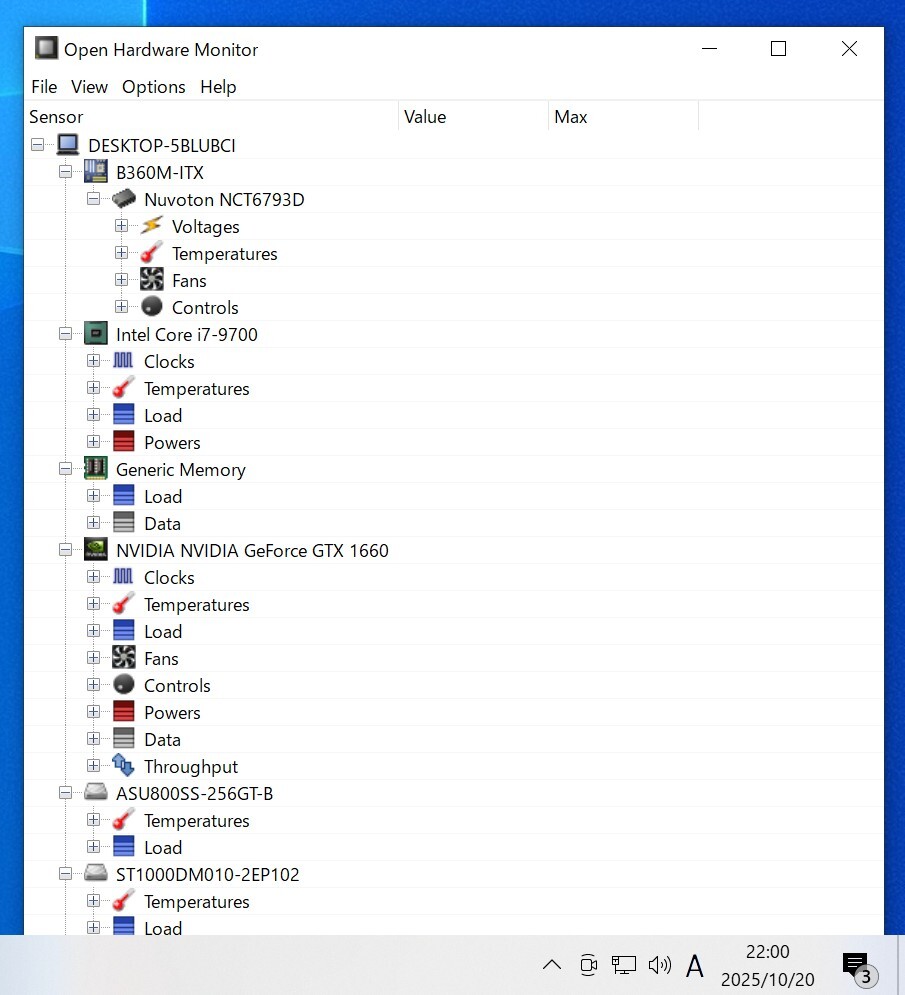The height and width of the screenshot is (995, 905).
Task: Click the Controls knob icon under Nuvoton
Action: pos(152,306)
